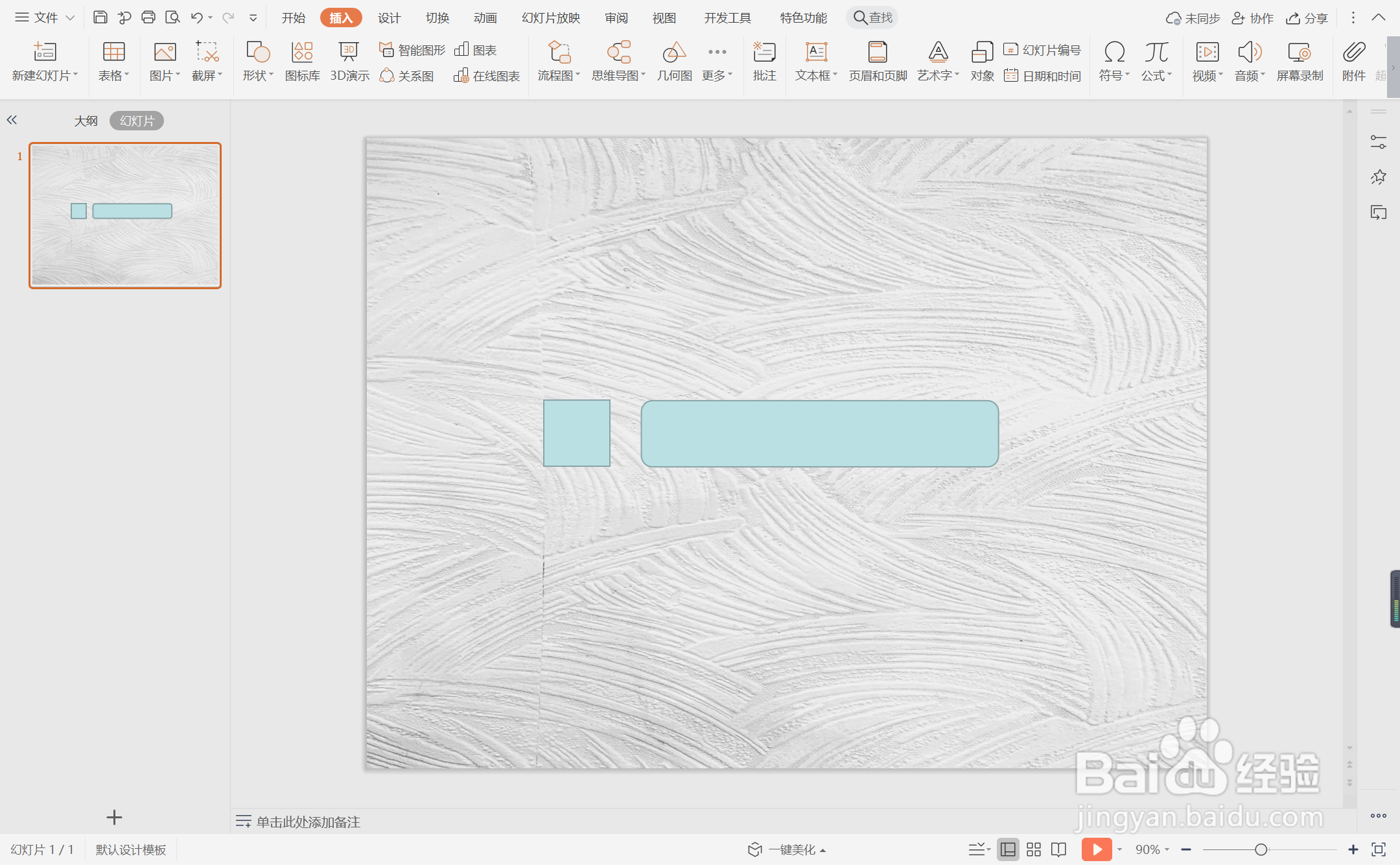Switch to Slide Sorter view icon
This screenshot has height=865, width=1400.
pyautogui.click(x=1034, y=849)
